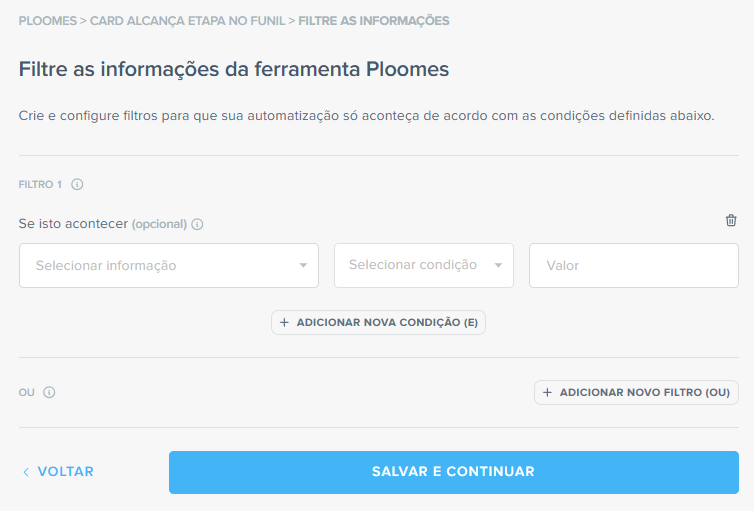Open the 'Selecionar informação' combo box

point(160,266)
